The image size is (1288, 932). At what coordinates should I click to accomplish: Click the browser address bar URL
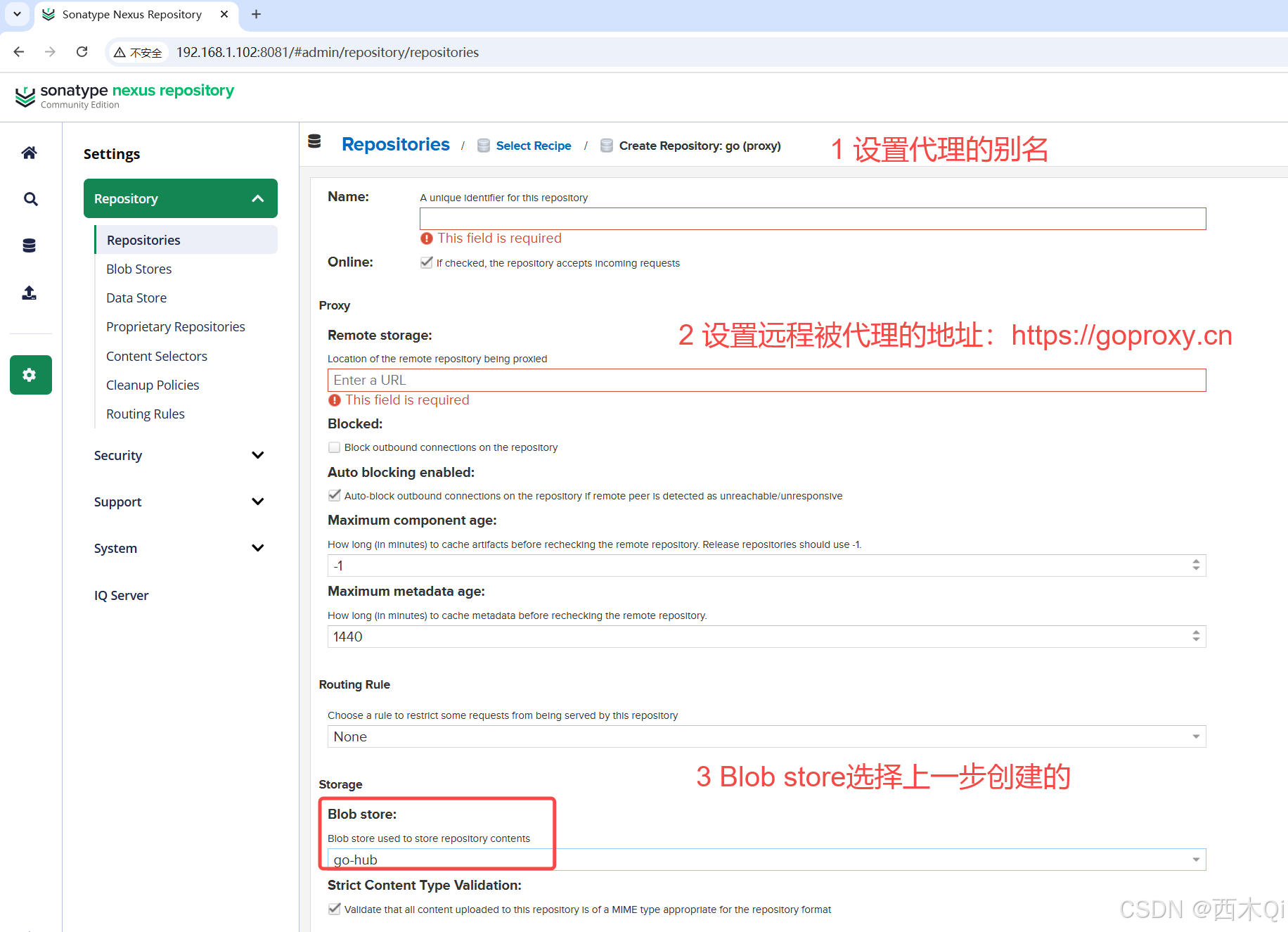click(x=328, y=53)
